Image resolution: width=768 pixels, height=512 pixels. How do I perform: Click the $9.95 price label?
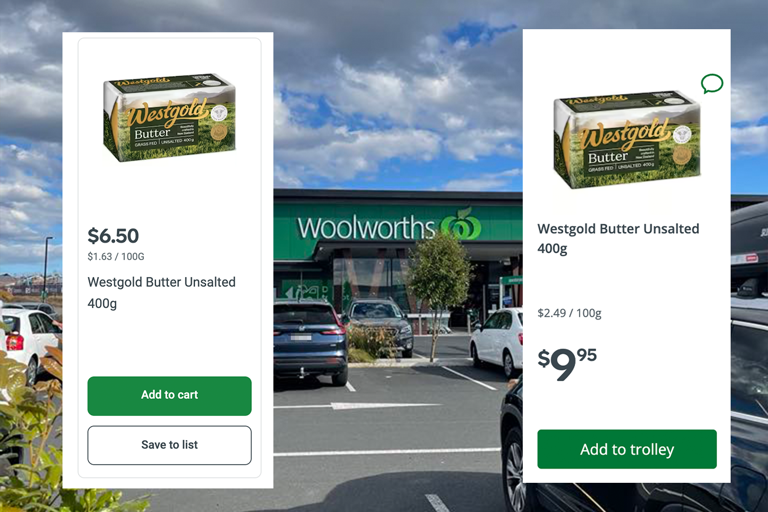tap(567, 364)
